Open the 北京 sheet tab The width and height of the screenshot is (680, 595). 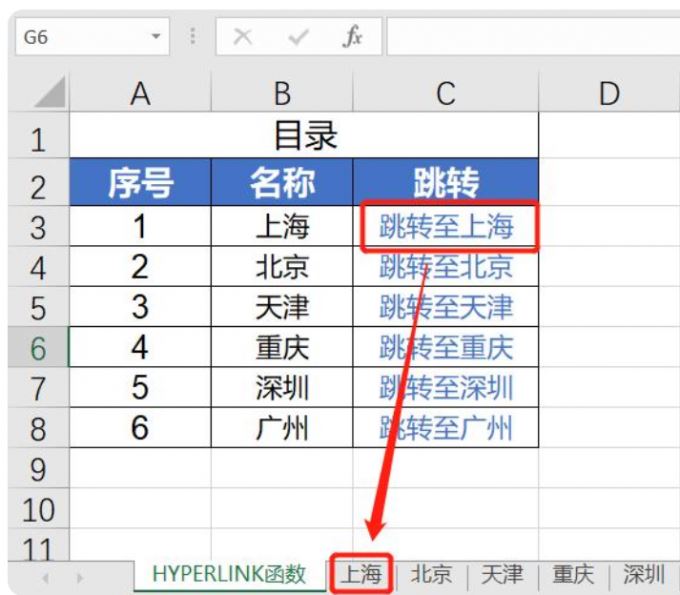(432, 574)
